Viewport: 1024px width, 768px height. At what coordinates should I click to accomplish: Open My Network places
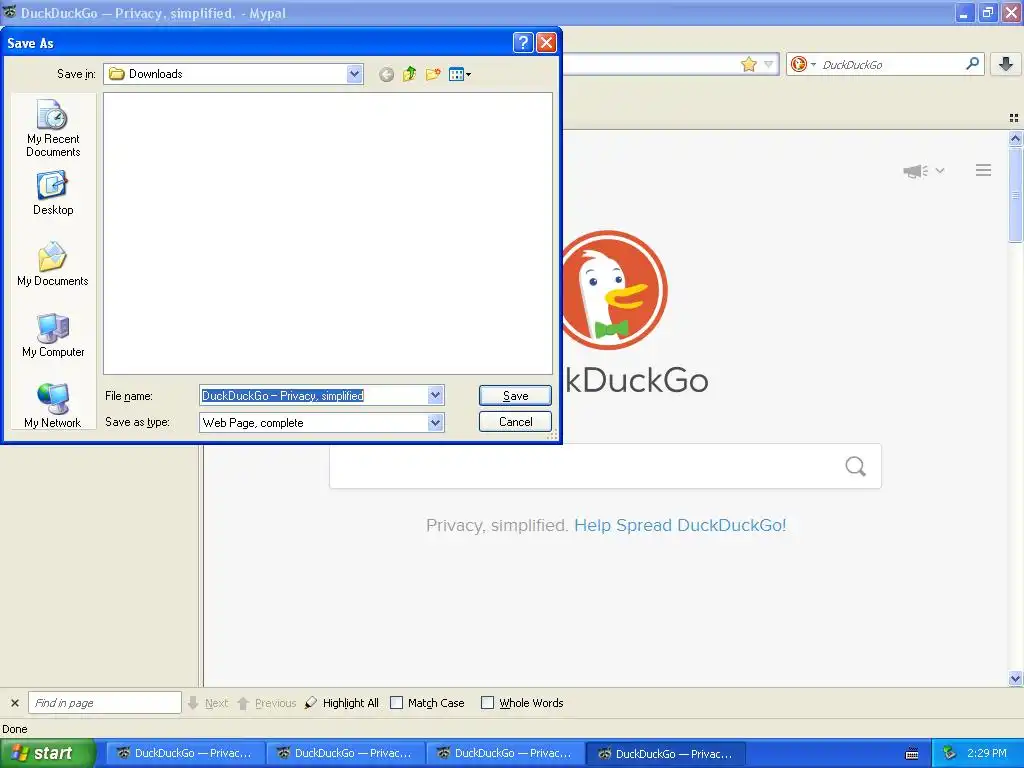click(x=53, y=406)
